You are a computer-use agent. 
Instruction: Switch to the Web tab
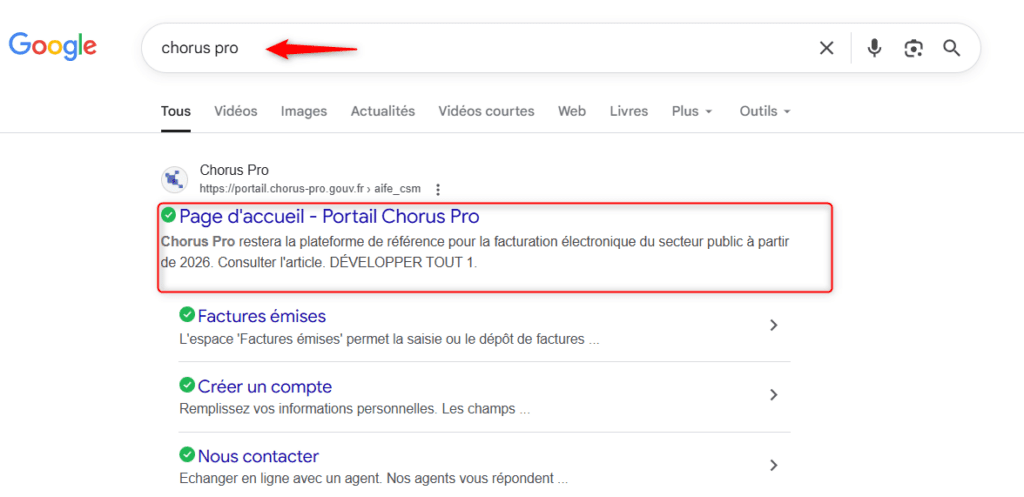point(571,112)
